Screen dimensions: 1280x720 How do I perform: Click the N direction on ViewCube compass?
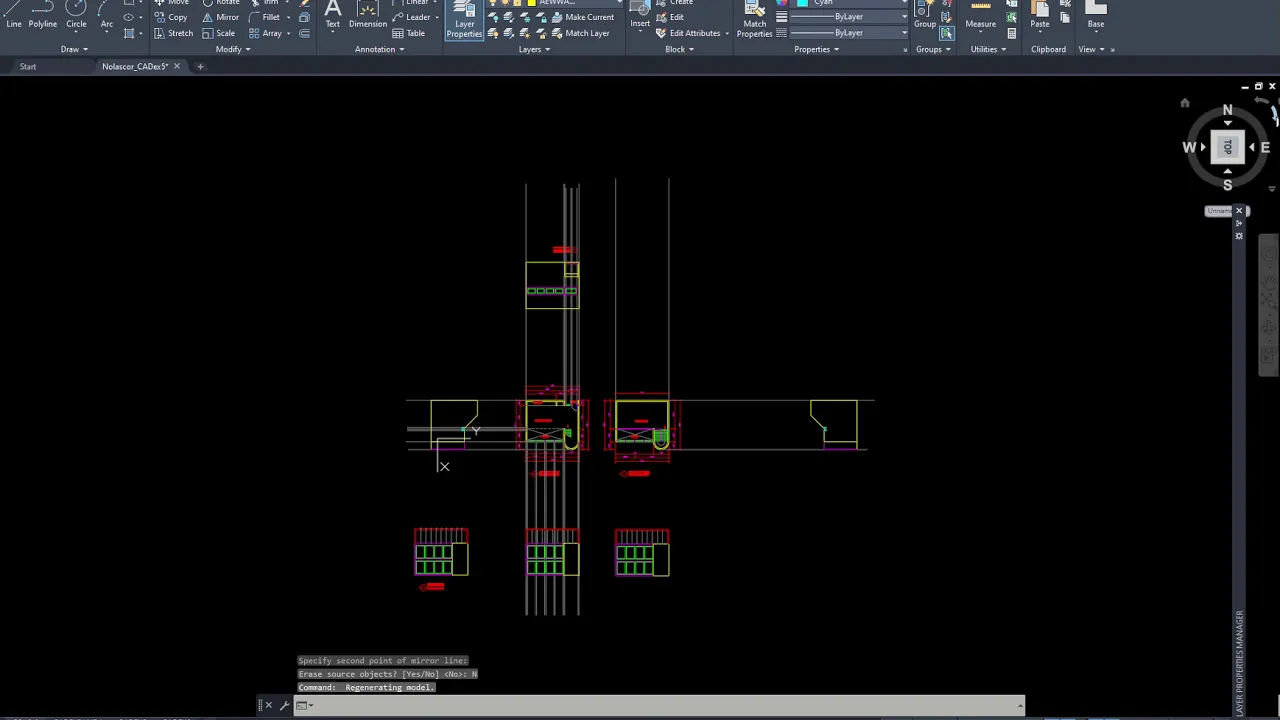point(1228,110)
